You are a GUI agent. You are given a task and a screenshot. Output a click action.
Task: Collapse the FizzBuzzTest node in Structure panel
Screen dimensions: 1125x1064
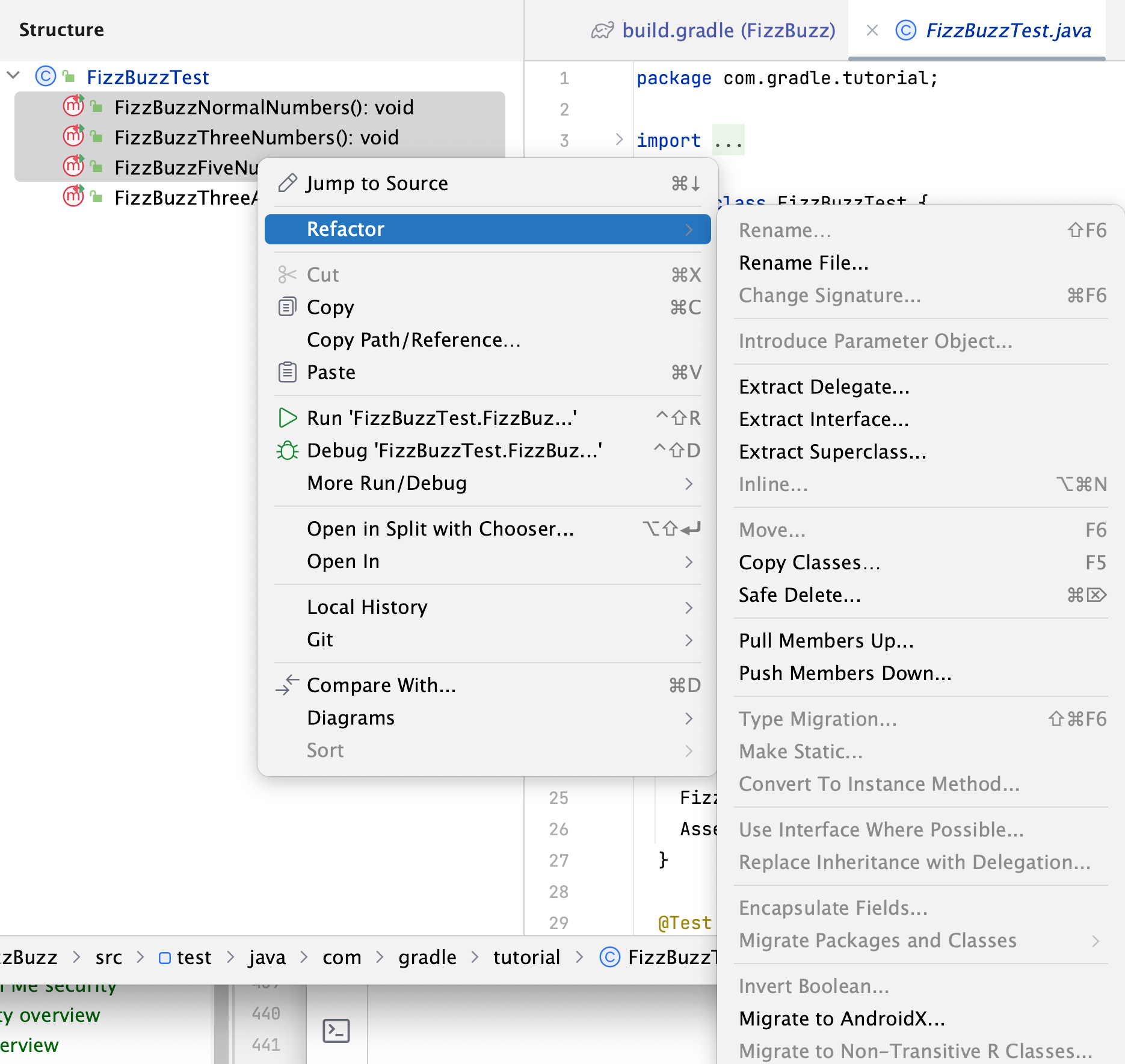tap(13, 76)
